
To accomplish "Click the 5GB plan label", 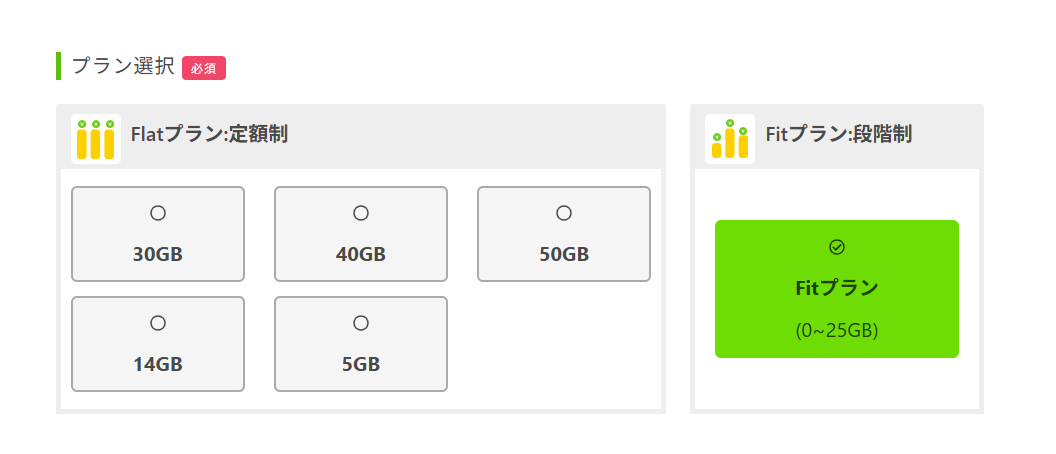I will tap(361, 364).
